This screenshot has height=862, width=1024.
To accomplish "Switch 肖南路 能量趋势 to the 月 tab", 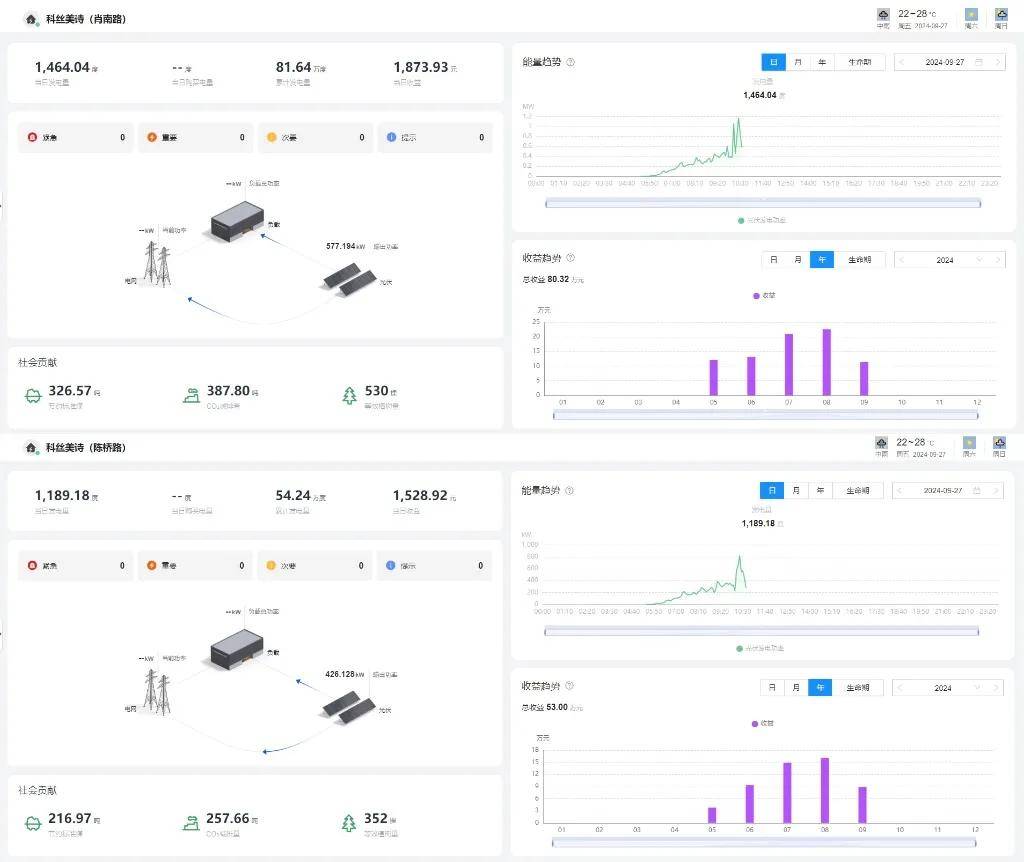I will point(797,62).
